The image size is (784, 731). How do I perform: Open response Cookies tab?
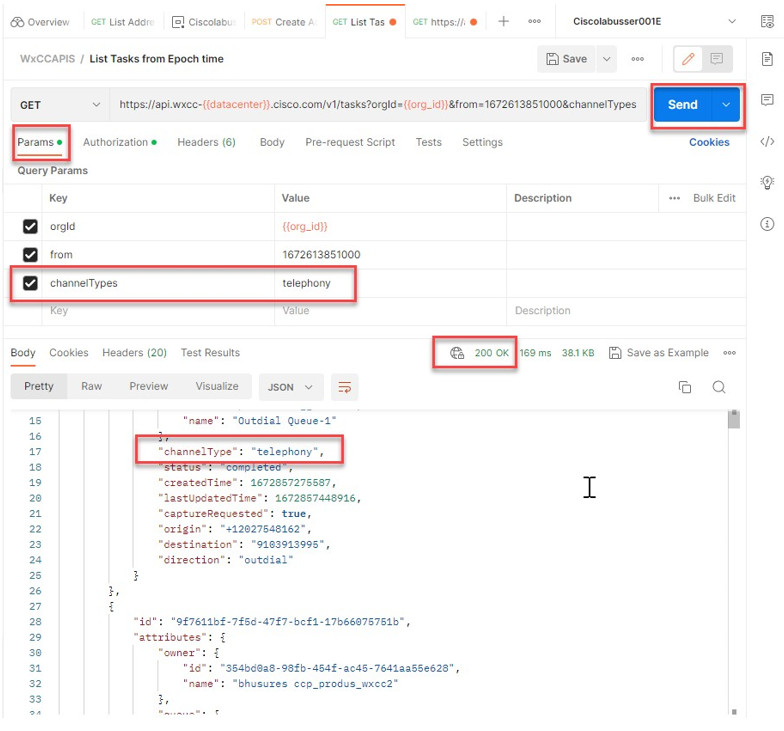(68, 353)
